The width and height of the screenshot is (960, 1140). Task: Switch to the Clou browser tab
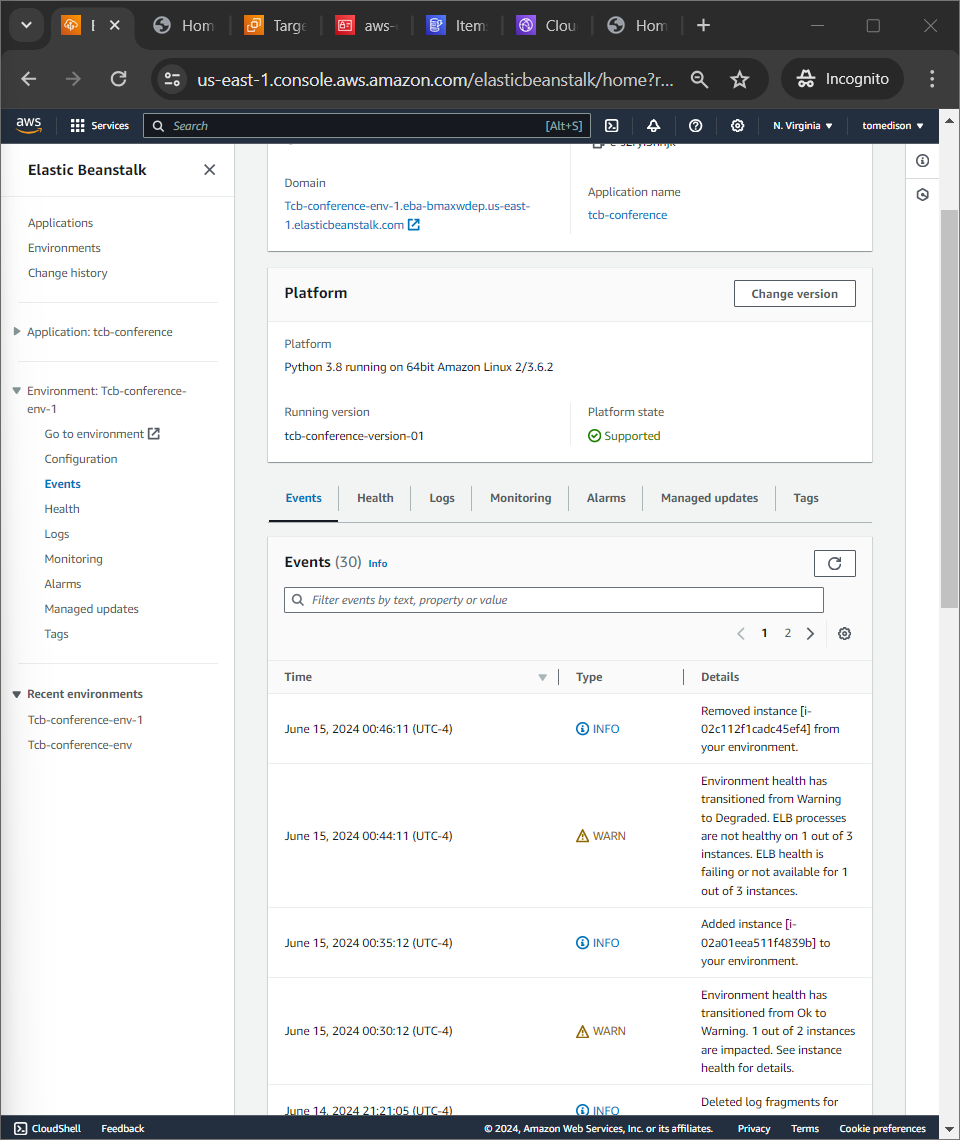[548, 25]
